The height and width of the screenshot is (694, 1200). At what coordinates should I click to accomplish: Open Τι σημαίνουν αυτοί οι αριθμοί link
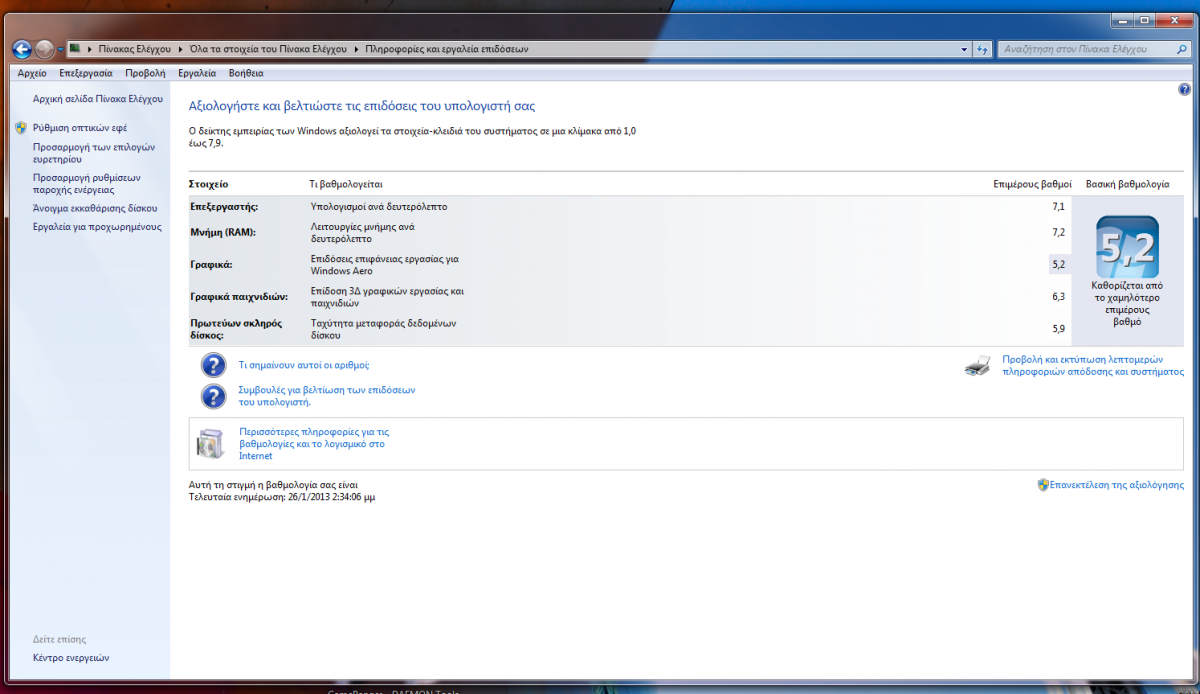303,365
